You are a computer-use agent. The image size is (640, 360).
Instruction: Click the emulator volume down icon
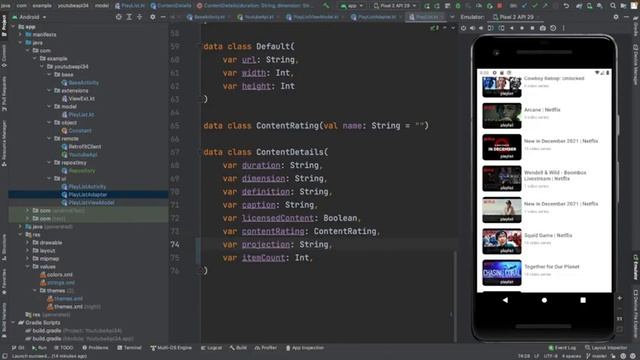(481, 28)
